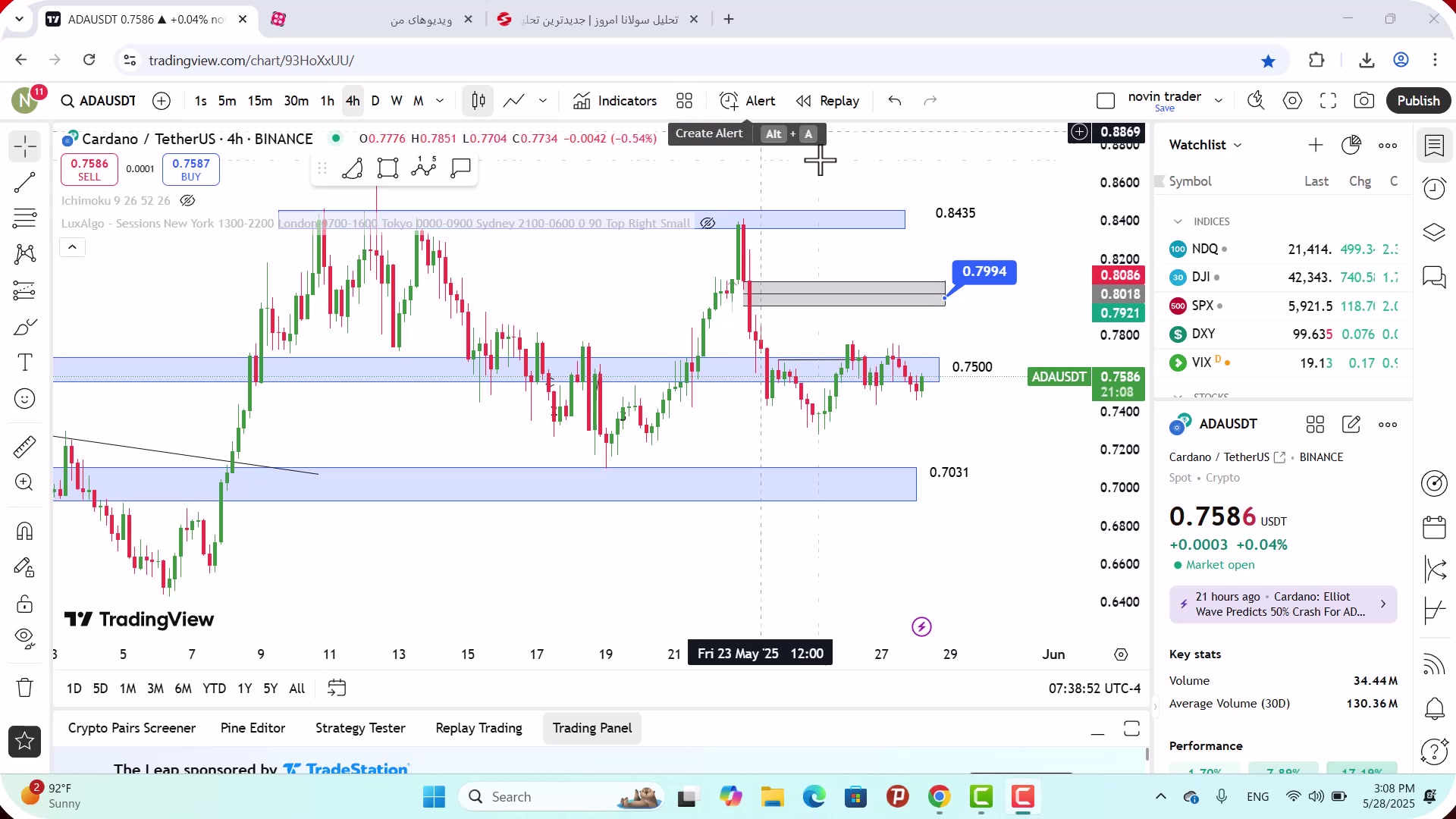Image resolution: width=1456 pixels, height=819 pixels.
Task: Switch to 15m timeframe
Action: tap(259, 101)
